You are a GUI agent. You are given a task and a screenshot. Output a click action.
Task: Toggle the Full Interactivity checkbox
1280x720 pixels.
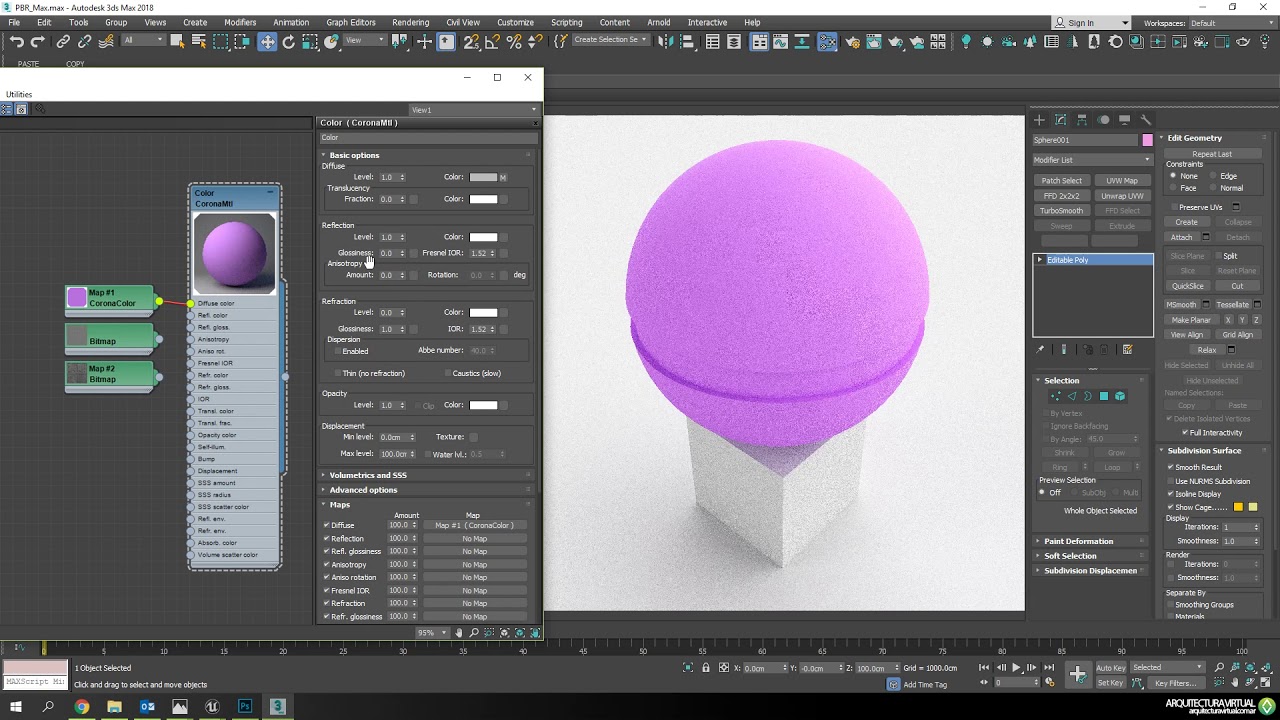pos(1185,432)
